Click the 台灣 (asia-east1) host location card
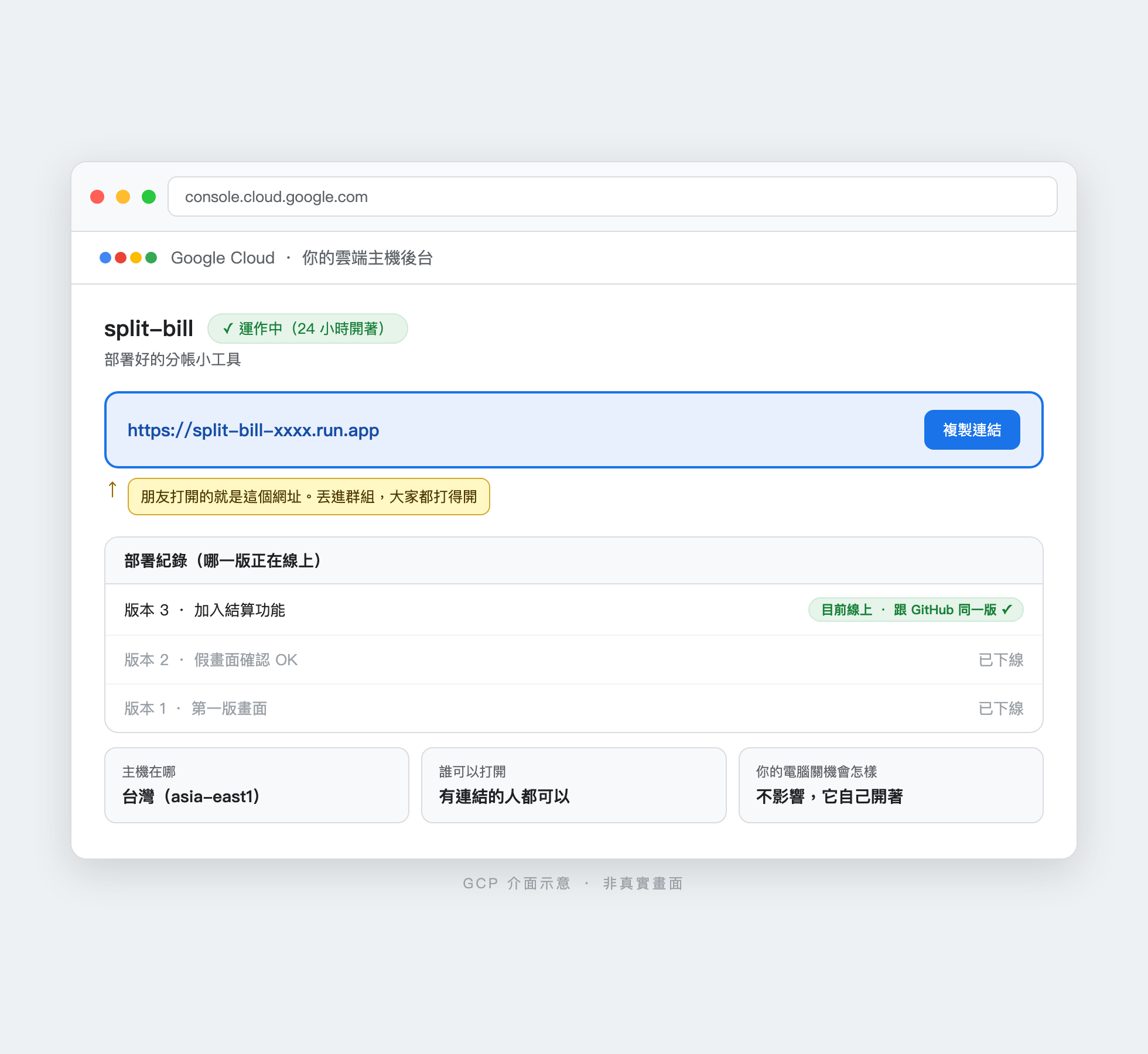The image size is (1148, 1054). (x=257, y=785)
